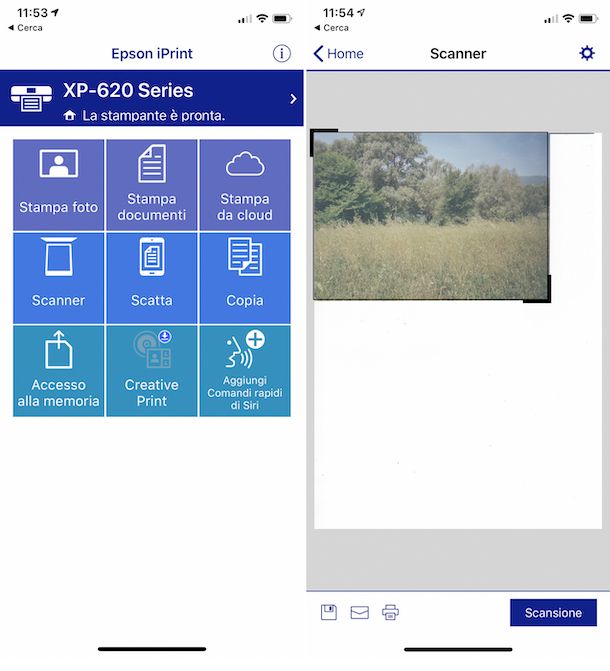This screenshot has height=671, width=610.
Task: Open the Creative Print tile
Action: coord(152,371)
